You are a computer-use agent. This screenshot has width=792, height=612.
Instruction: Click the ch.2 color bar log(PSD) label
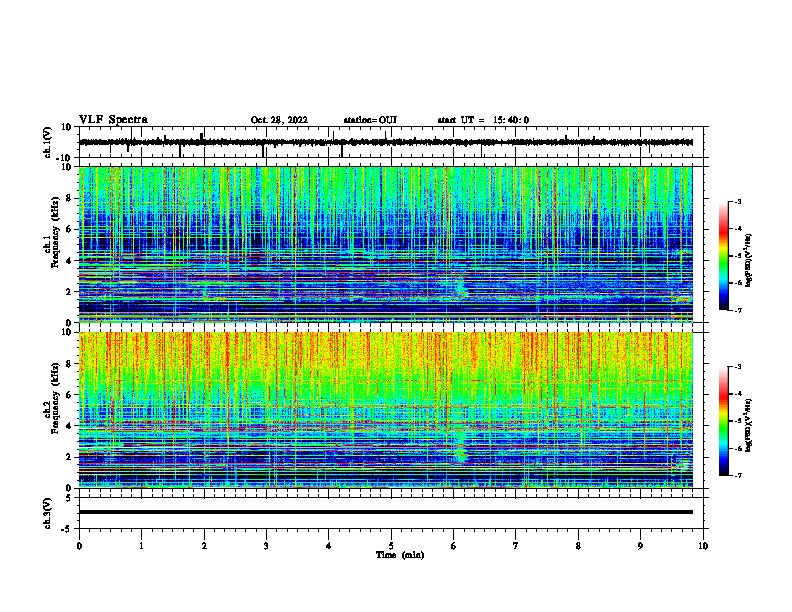748,425
